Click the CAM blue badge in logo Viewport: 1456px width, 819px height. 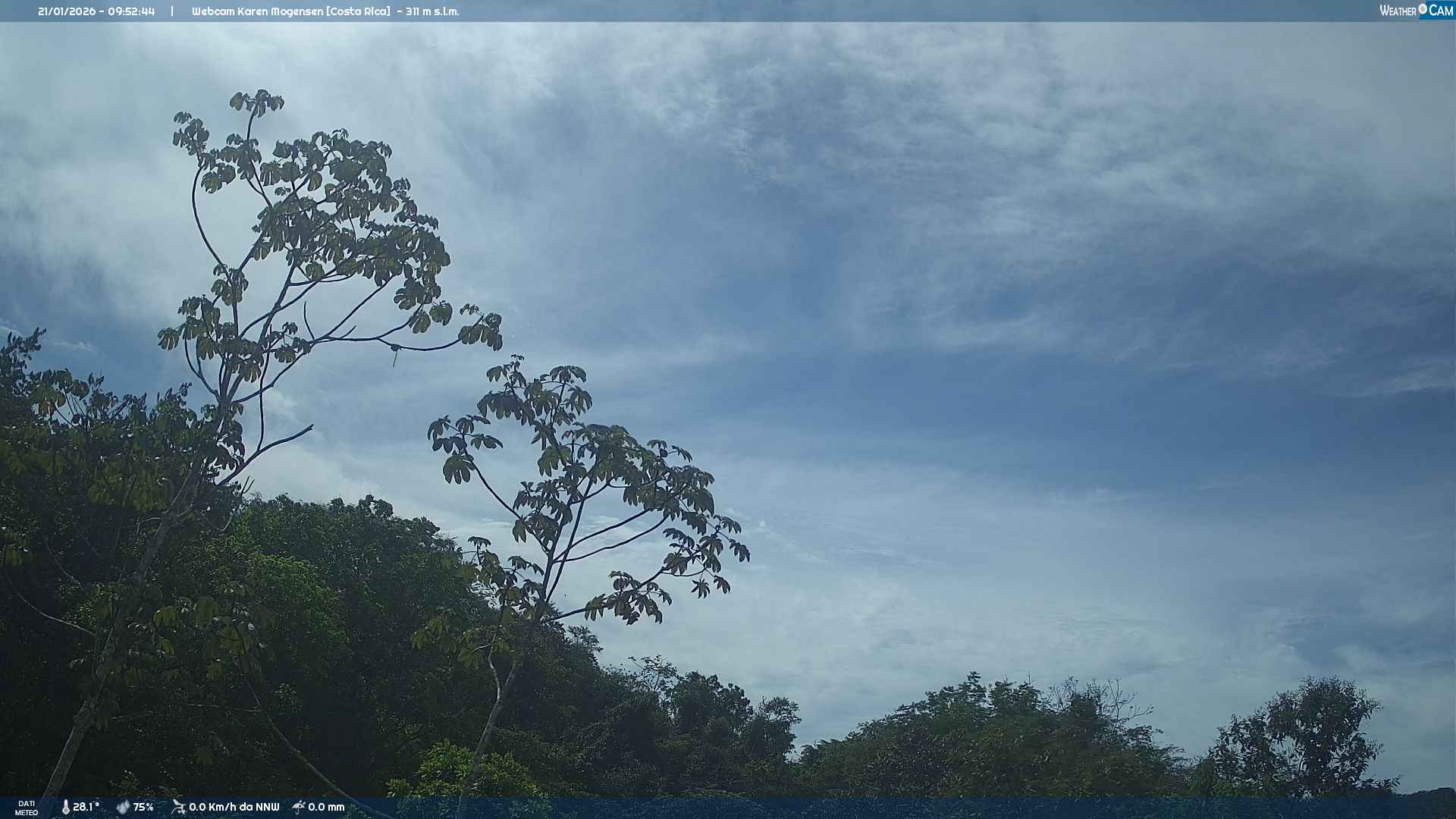(1441, 11)
